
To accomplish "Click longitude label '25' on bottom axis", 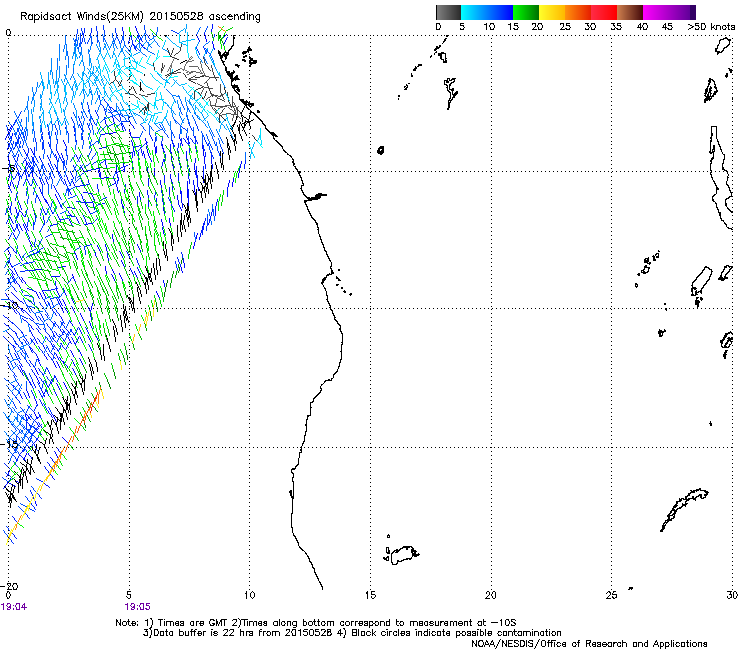I will [x=611, y=595].
